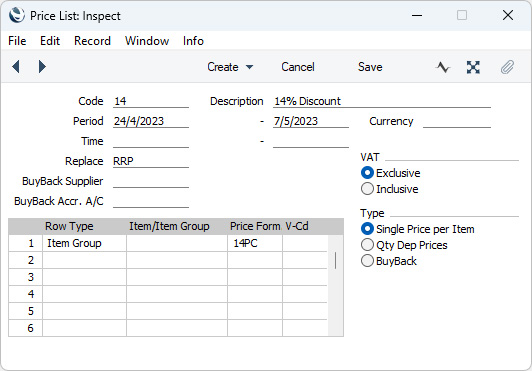
Task: Go to previous record arrow
Action: (16, 67)
